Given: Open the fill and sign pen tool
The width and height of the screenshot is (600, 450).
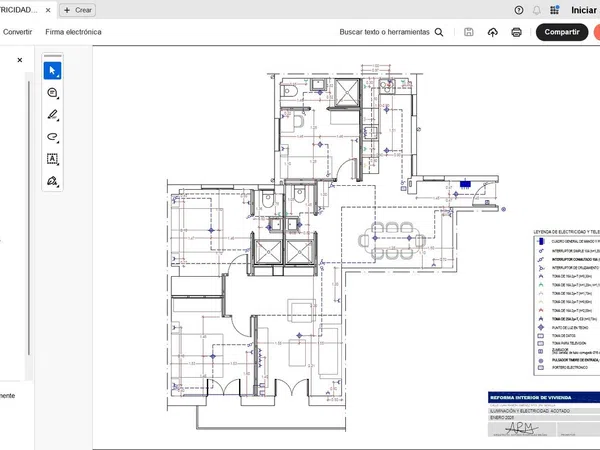Looking at the screenshot, I should pyautogui.click(x=53, y=181).
